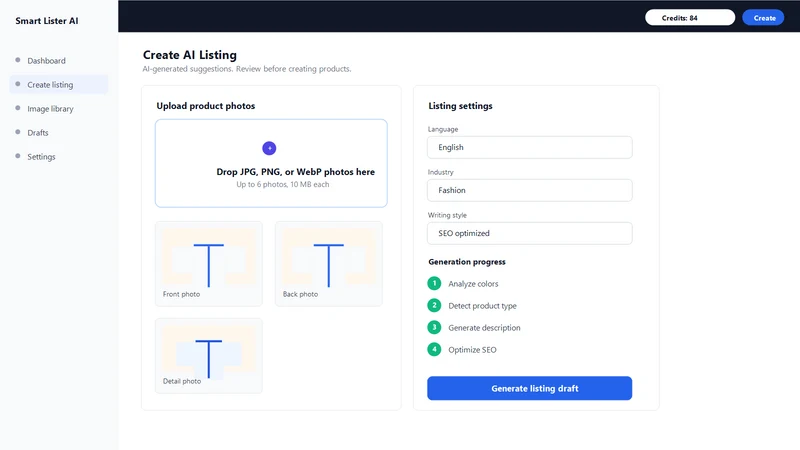Click Generate listing draft button
The width and height of the screenshot is (800, 450).
(530, 388)
